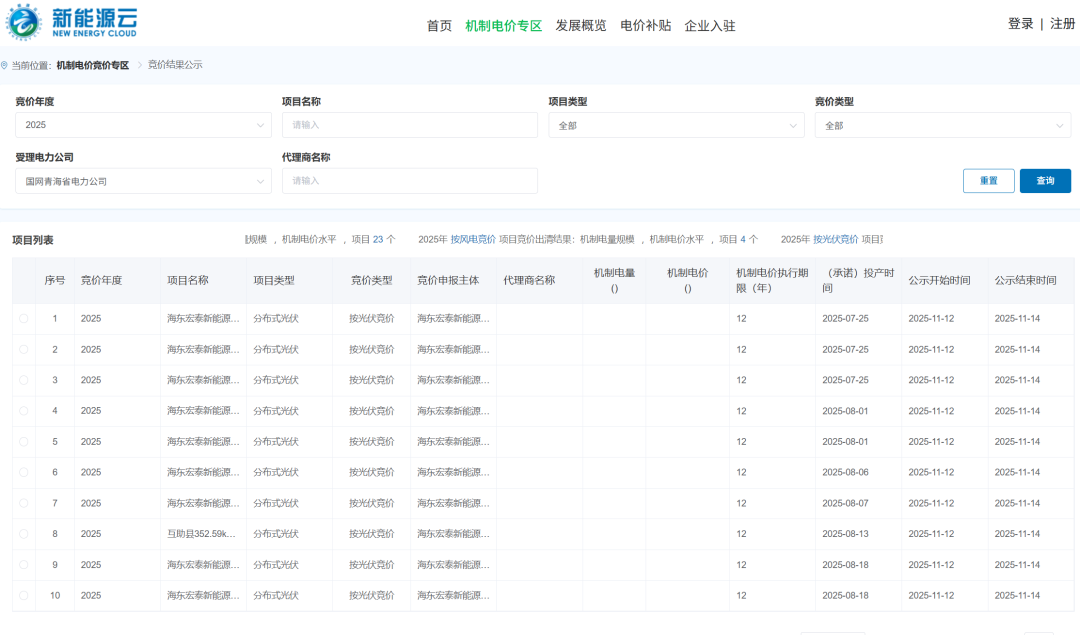Screen dimensions: 1080x635
Task: Click the 按风电竞价 link in the ticker
Action: pyautogui.click(x=473, y=240)
